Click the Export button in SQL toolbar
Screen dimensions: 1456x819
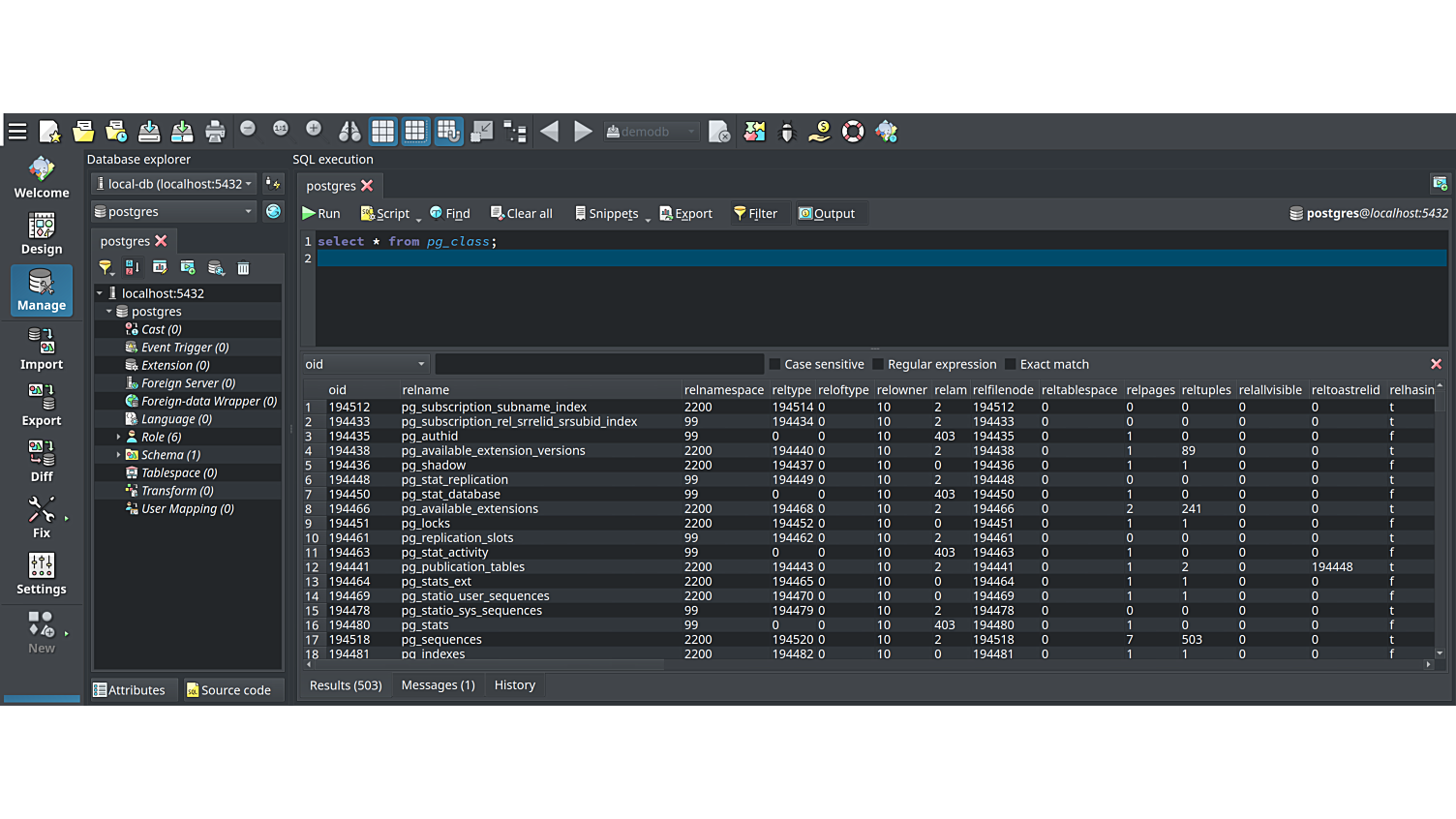tap(685, 214)
